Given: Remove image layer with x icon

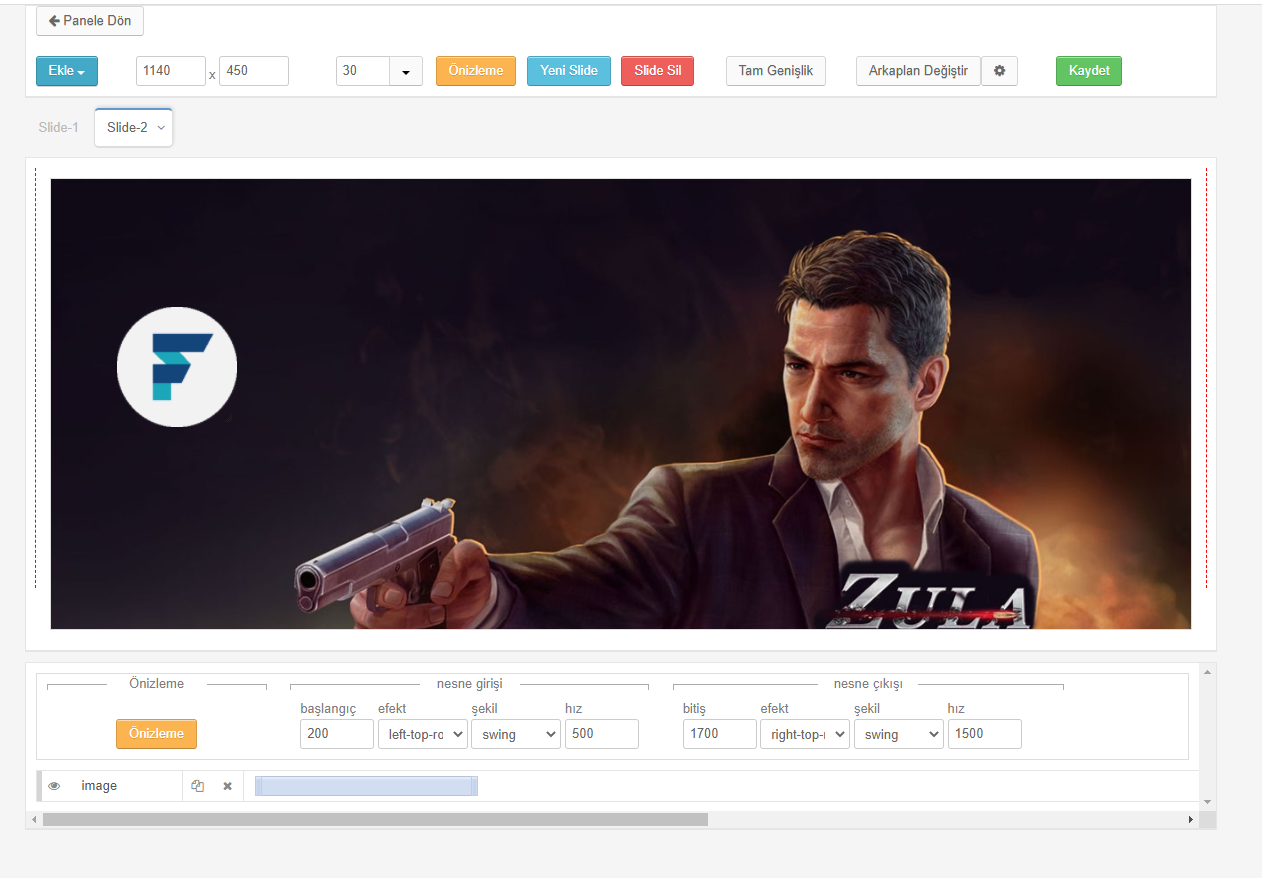Looking at the screenshot, I should pyautogui.click(x=227, y=786).
